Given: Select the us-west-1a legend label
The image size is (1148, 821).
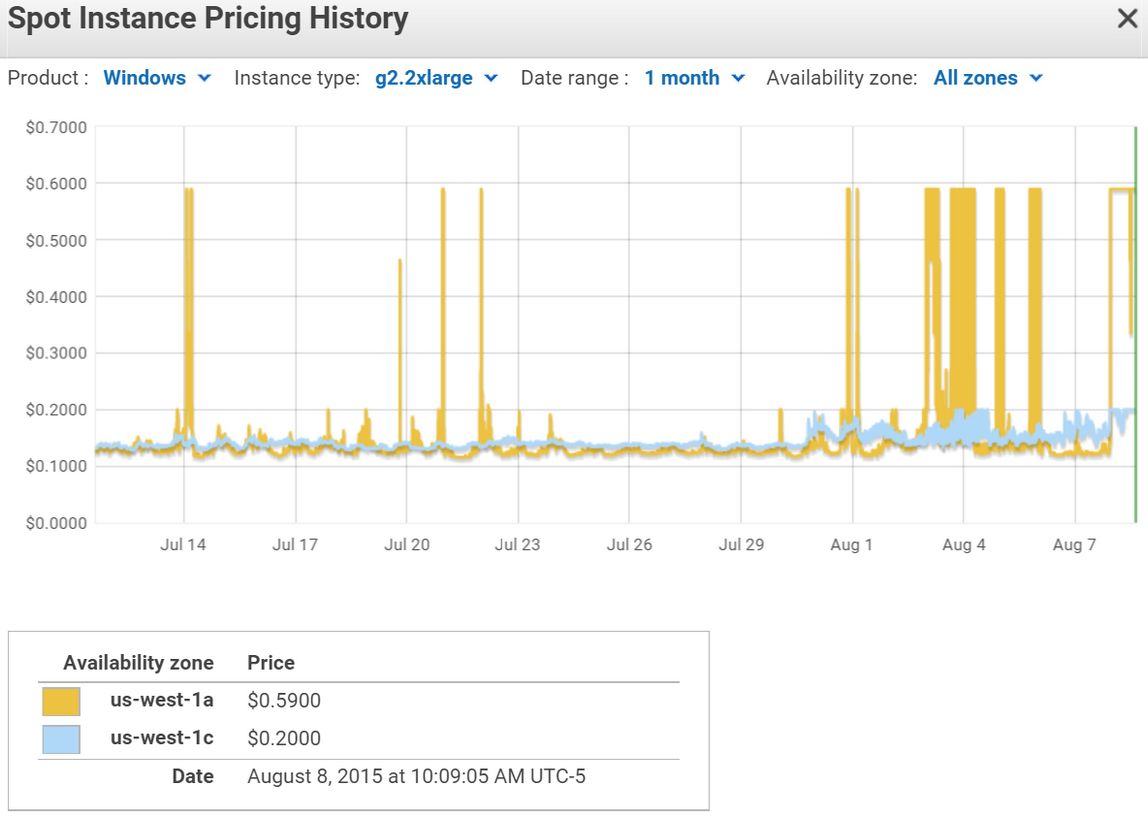Looking at the screenshot, I should click(x=161, y=700).
